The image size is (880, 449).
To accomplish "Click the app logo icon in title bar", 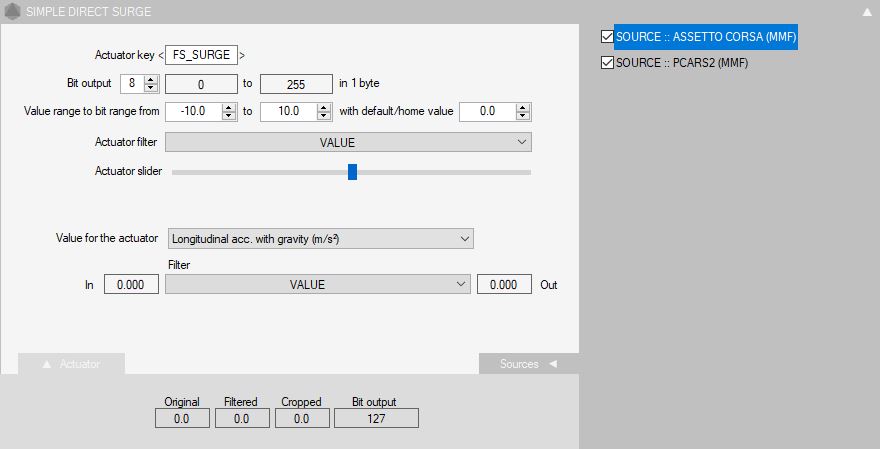I will [x=12, y=12].
